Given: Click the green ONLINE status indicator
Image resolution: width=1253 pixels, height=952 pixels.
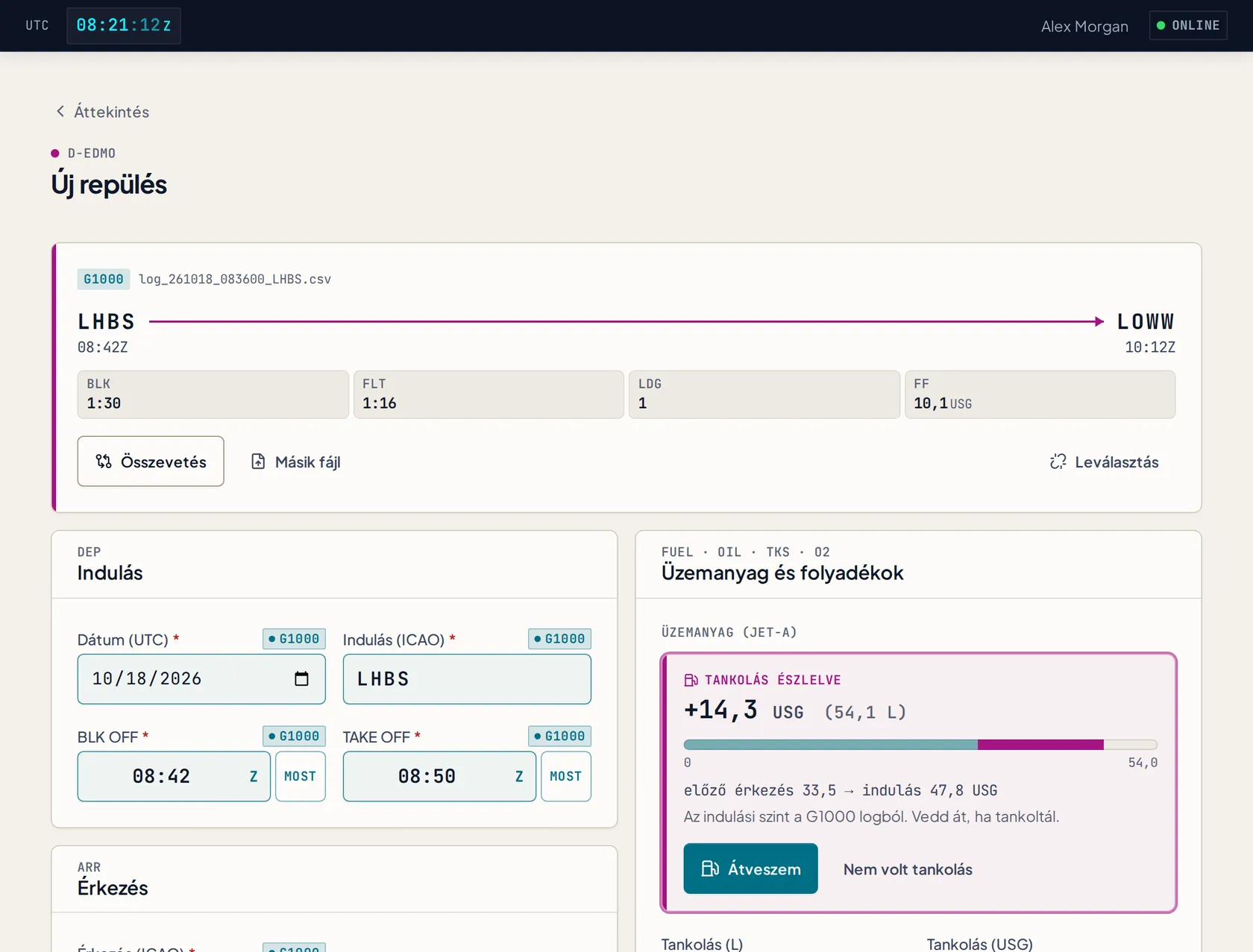Looking at the screenshot, I should [x=1188, y=25].
